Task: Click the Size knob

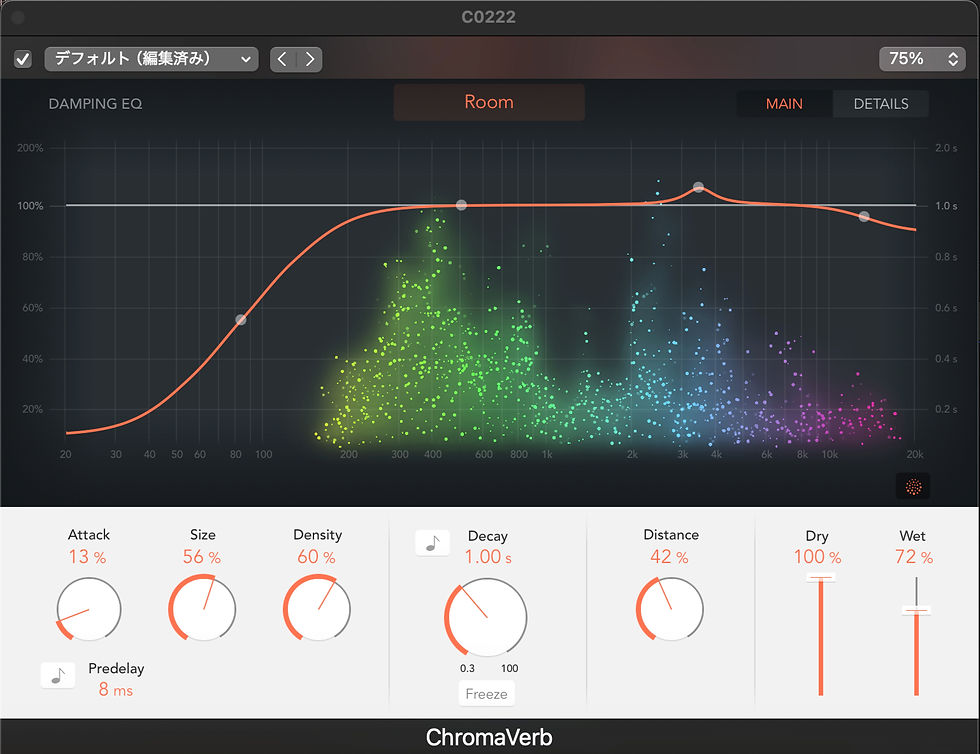Action: (x=202, y=609)
